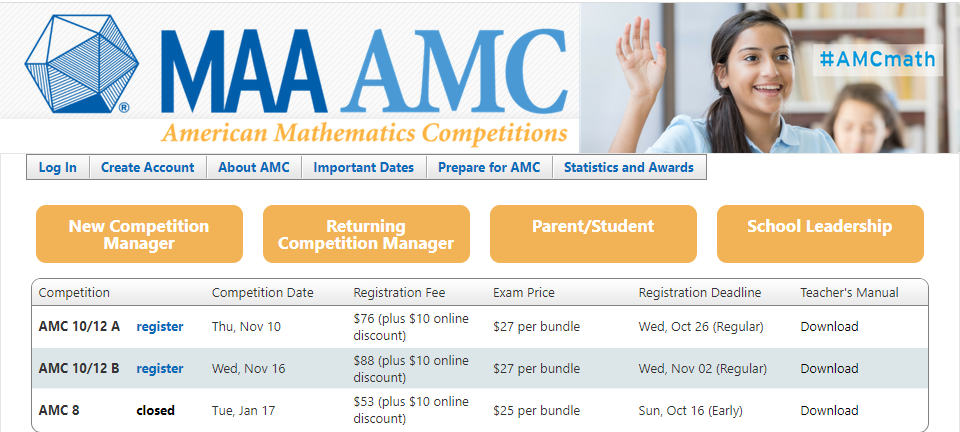Register for the AMC 10/12 A

160,326
